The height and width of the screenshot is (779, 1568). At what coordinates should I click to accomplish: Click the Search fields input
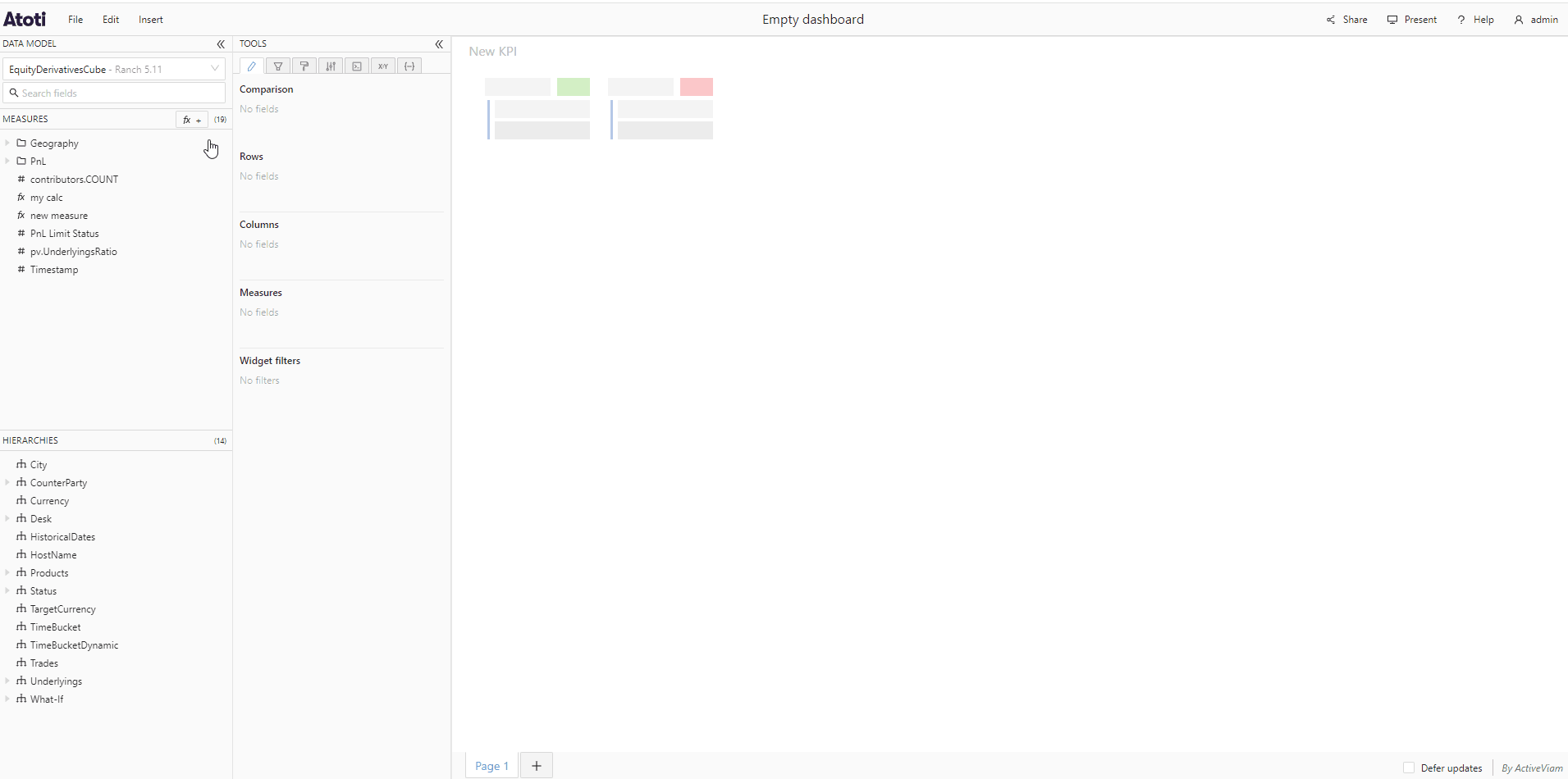coord(114,93)
